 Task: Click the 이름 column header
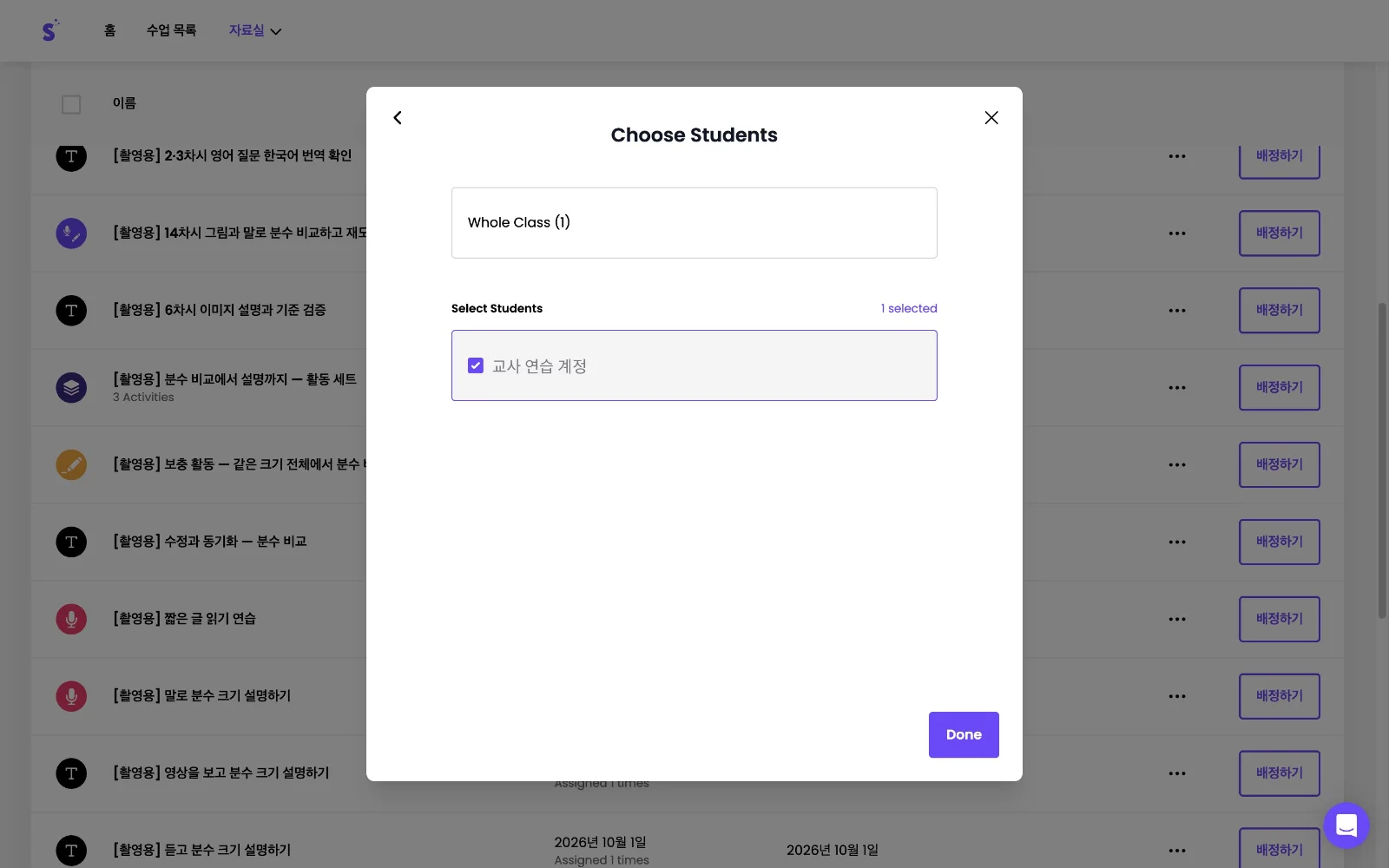coord(124,103)
